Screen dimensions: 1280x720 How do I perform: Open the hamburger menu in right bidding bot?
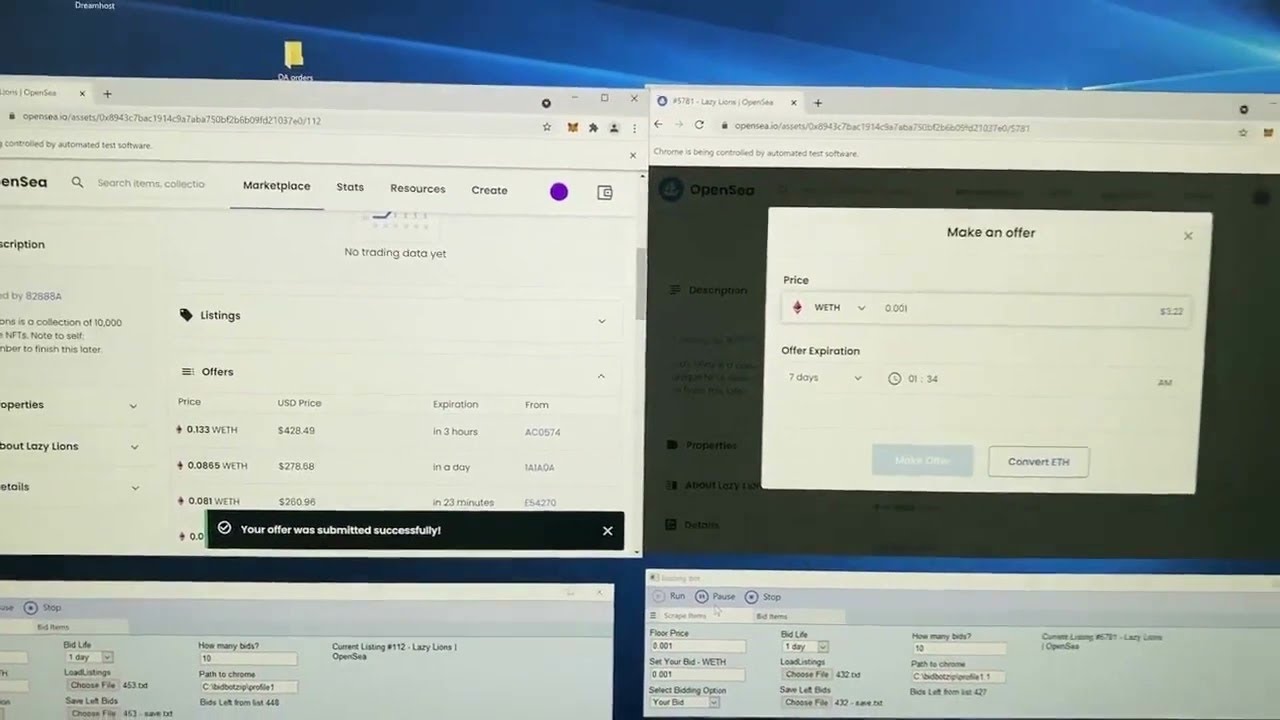653,616
